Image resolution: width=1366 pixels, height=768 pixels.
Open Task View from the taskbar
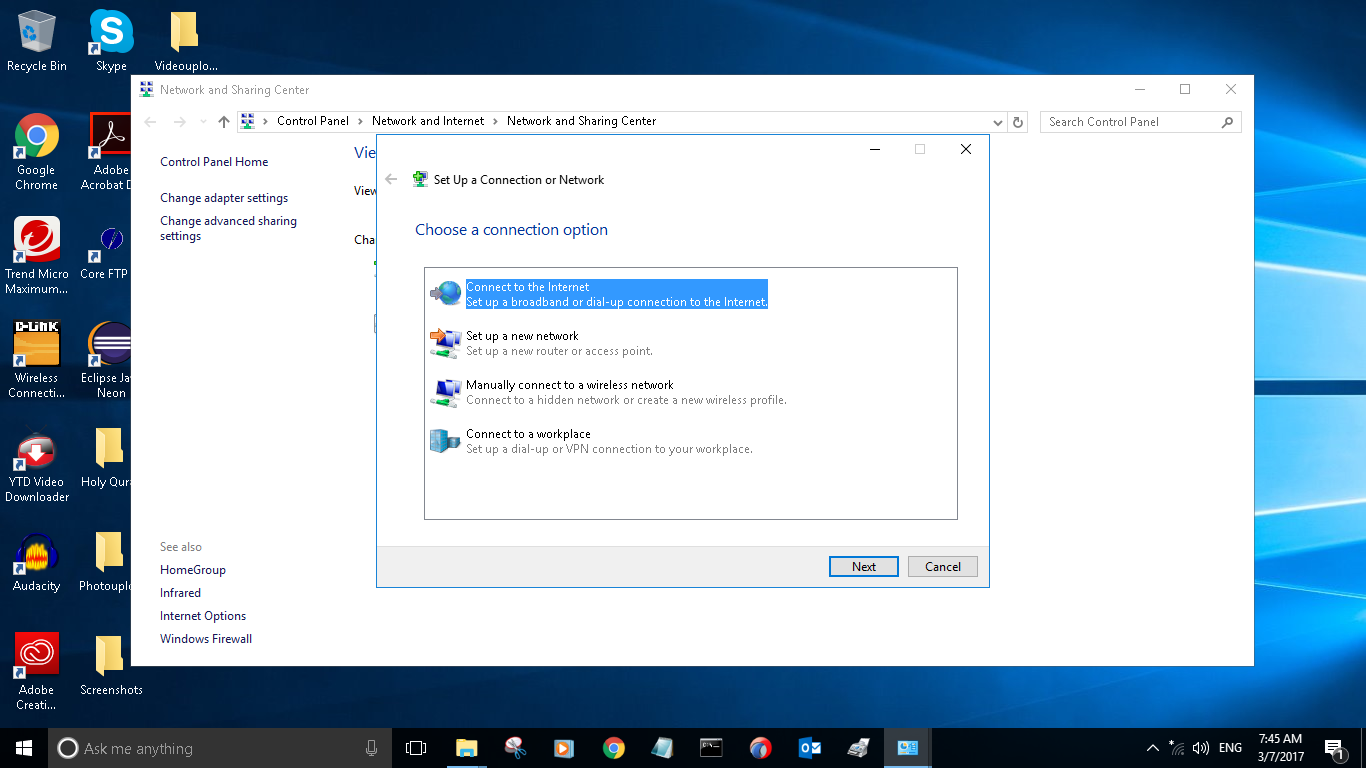(x=416, y=748)
